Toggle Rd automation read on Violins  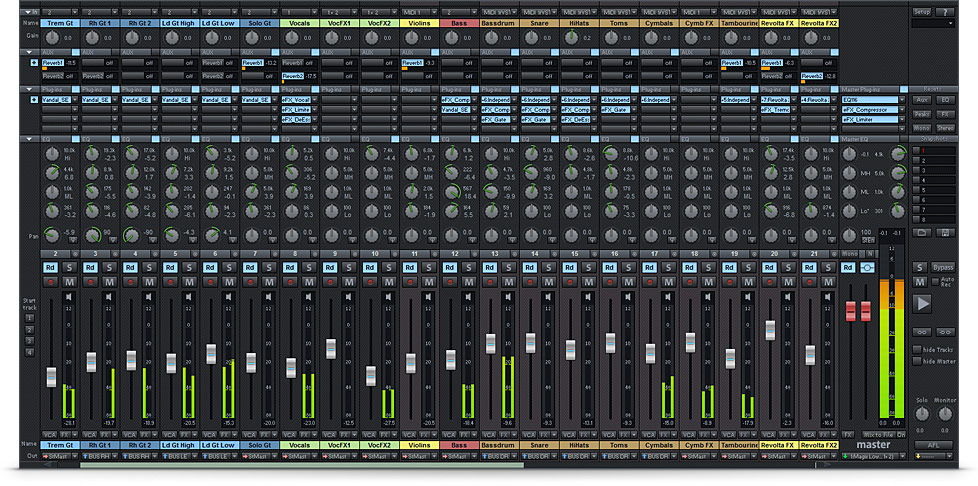[x=409, y=267]
